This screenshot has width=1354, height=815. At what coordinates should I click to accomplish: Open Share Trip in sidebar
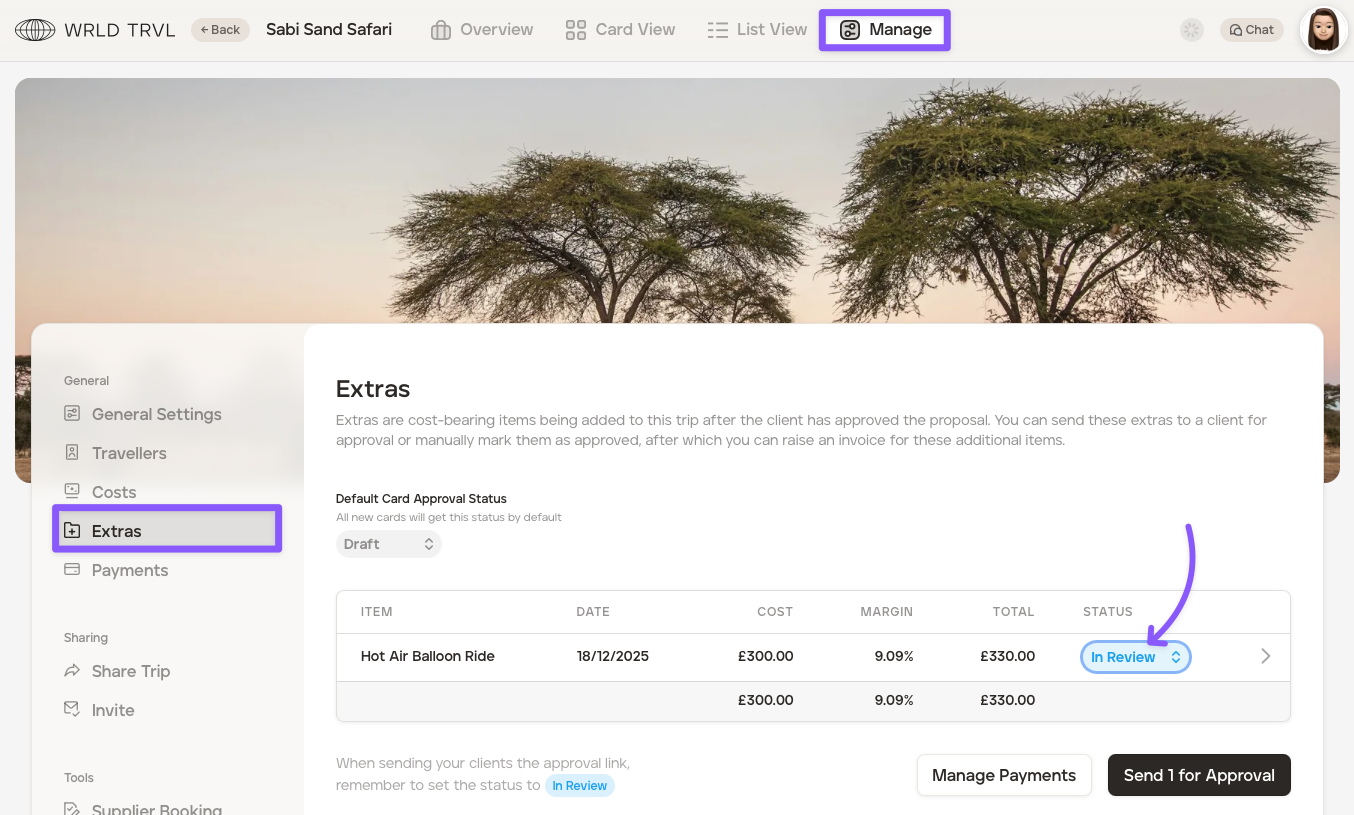[130, 671]
